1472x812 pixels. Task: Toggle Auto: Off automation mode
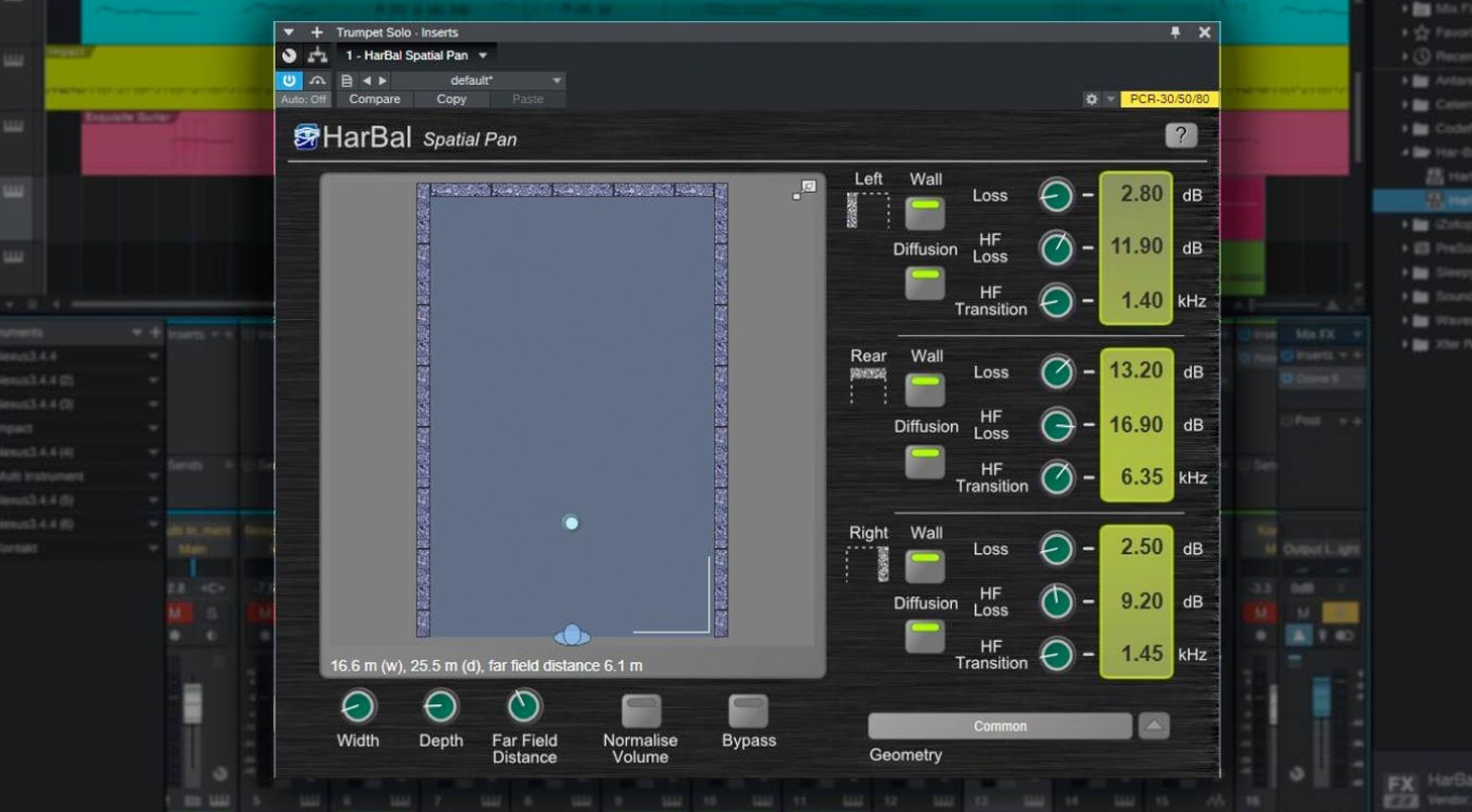(303, 99)
